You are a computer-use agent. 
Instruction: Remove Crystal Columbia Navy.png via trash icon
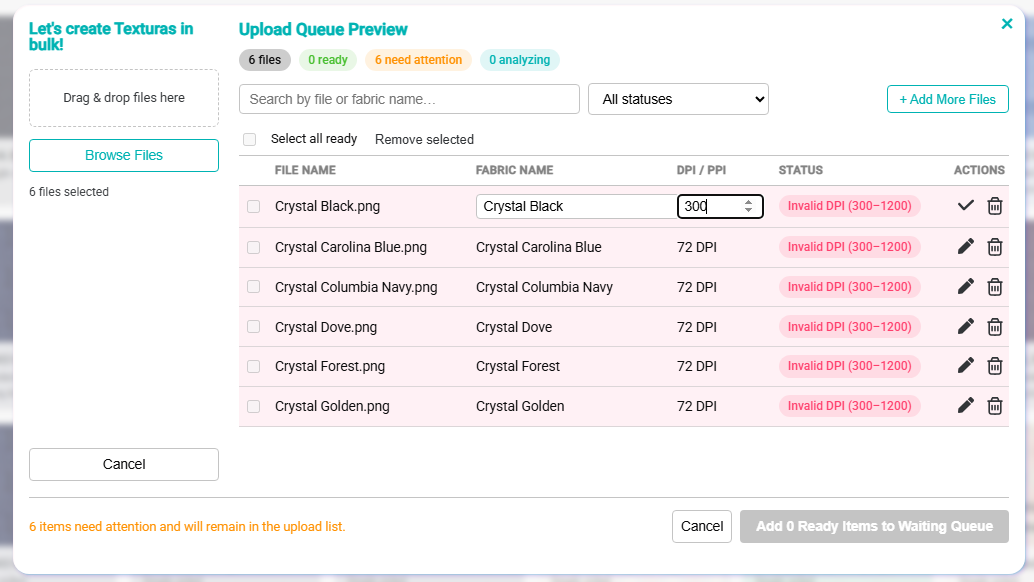tap(994, 287)
